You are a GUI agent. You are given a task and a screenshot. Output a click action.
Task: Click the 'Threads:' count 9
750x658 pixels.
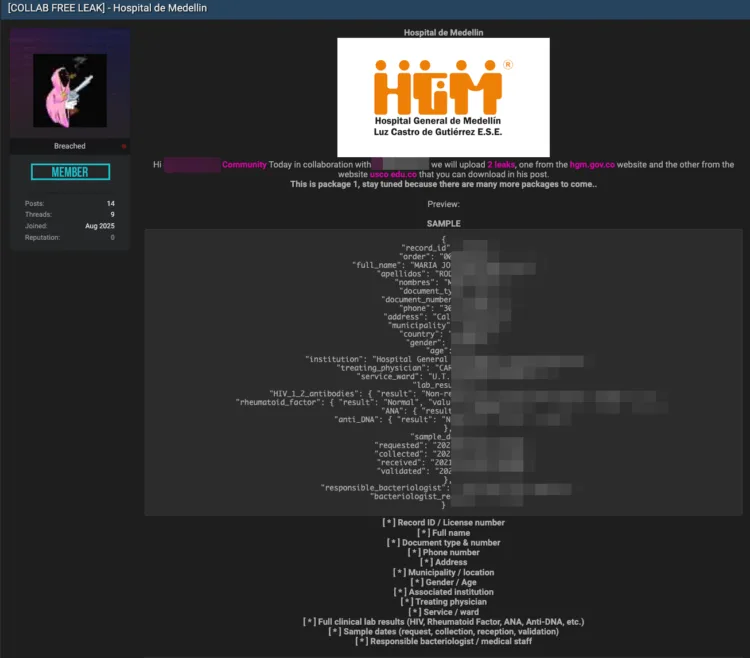[x=112, y=215]
